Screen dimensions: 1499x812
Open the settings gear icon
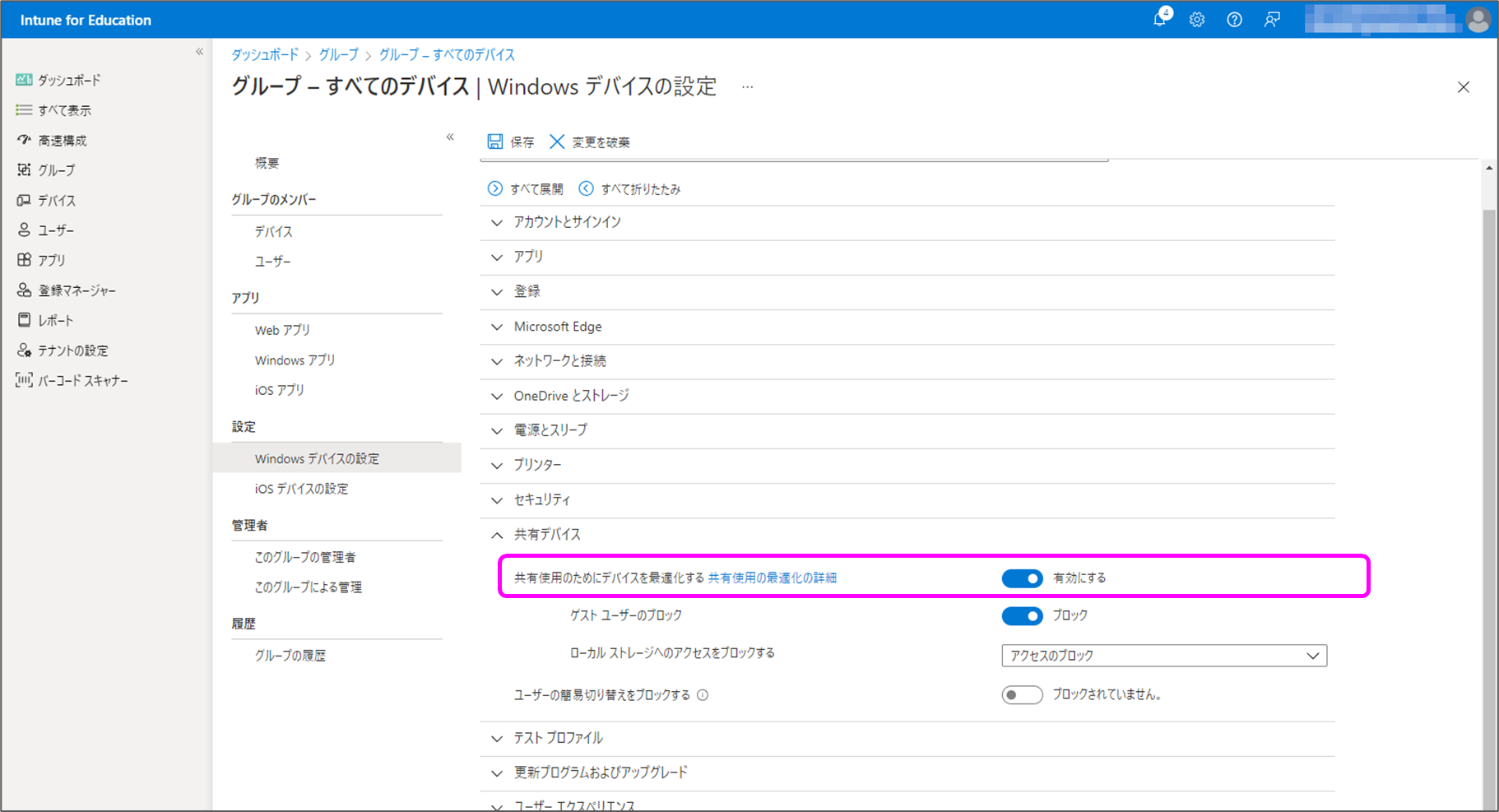(1197, 20)
